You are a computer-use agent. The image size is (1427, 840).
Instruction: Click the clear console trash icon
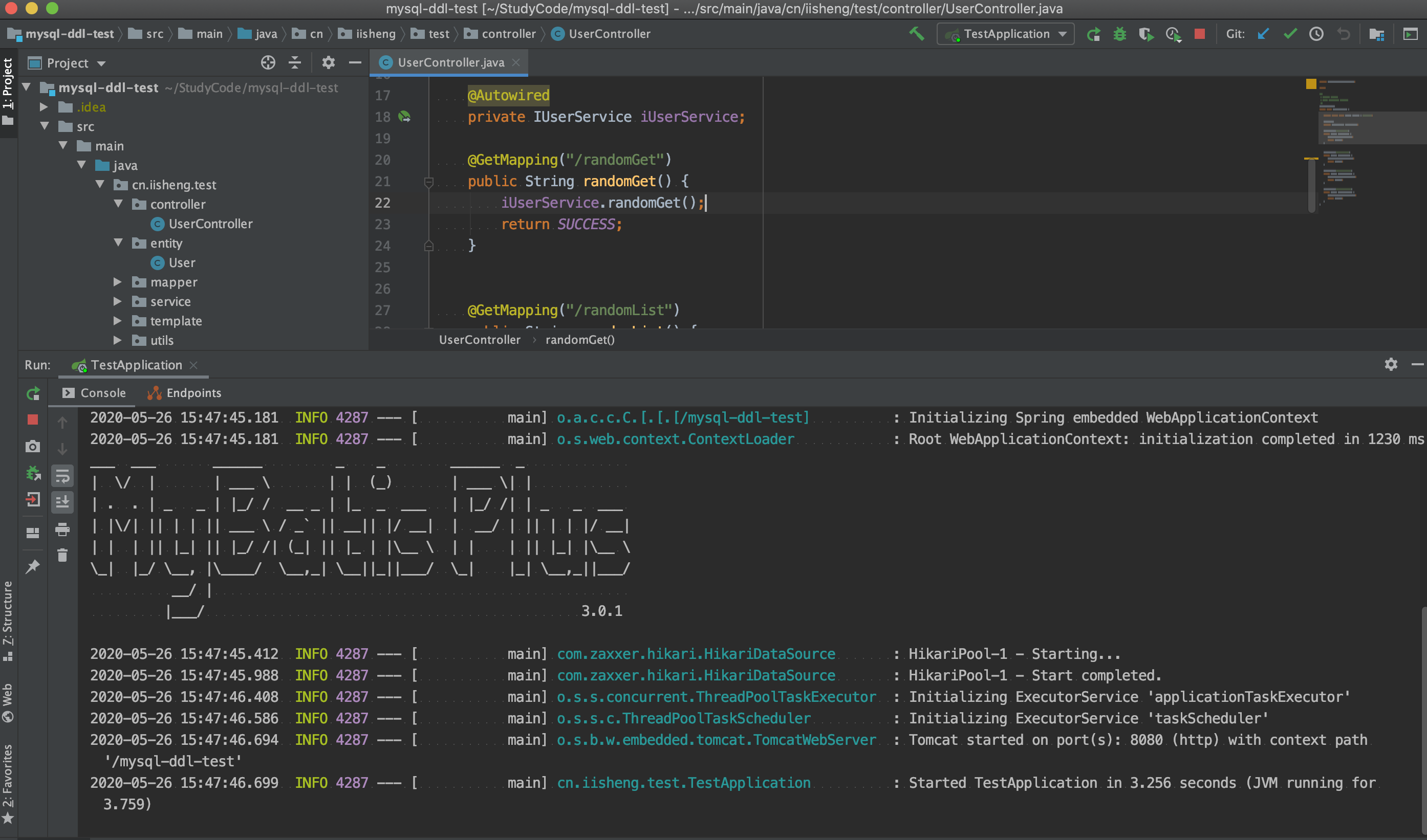click(62, 555)
